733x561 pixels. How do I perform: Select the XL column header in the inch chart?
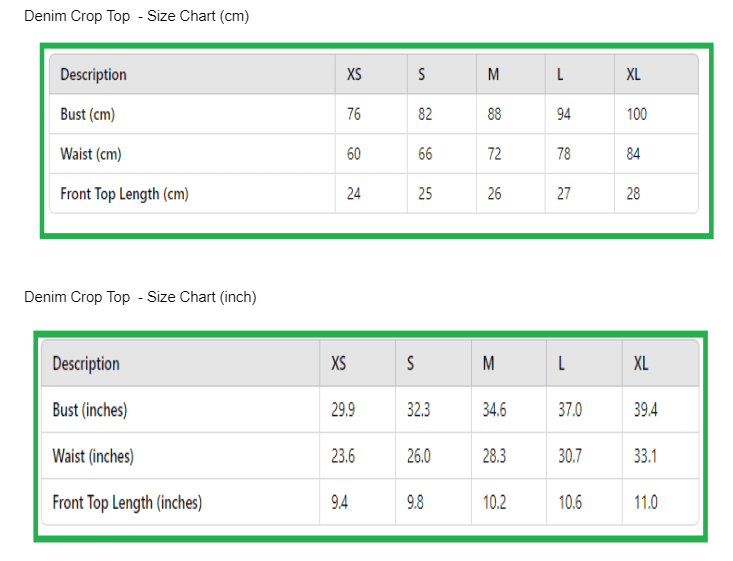[641, 363]
